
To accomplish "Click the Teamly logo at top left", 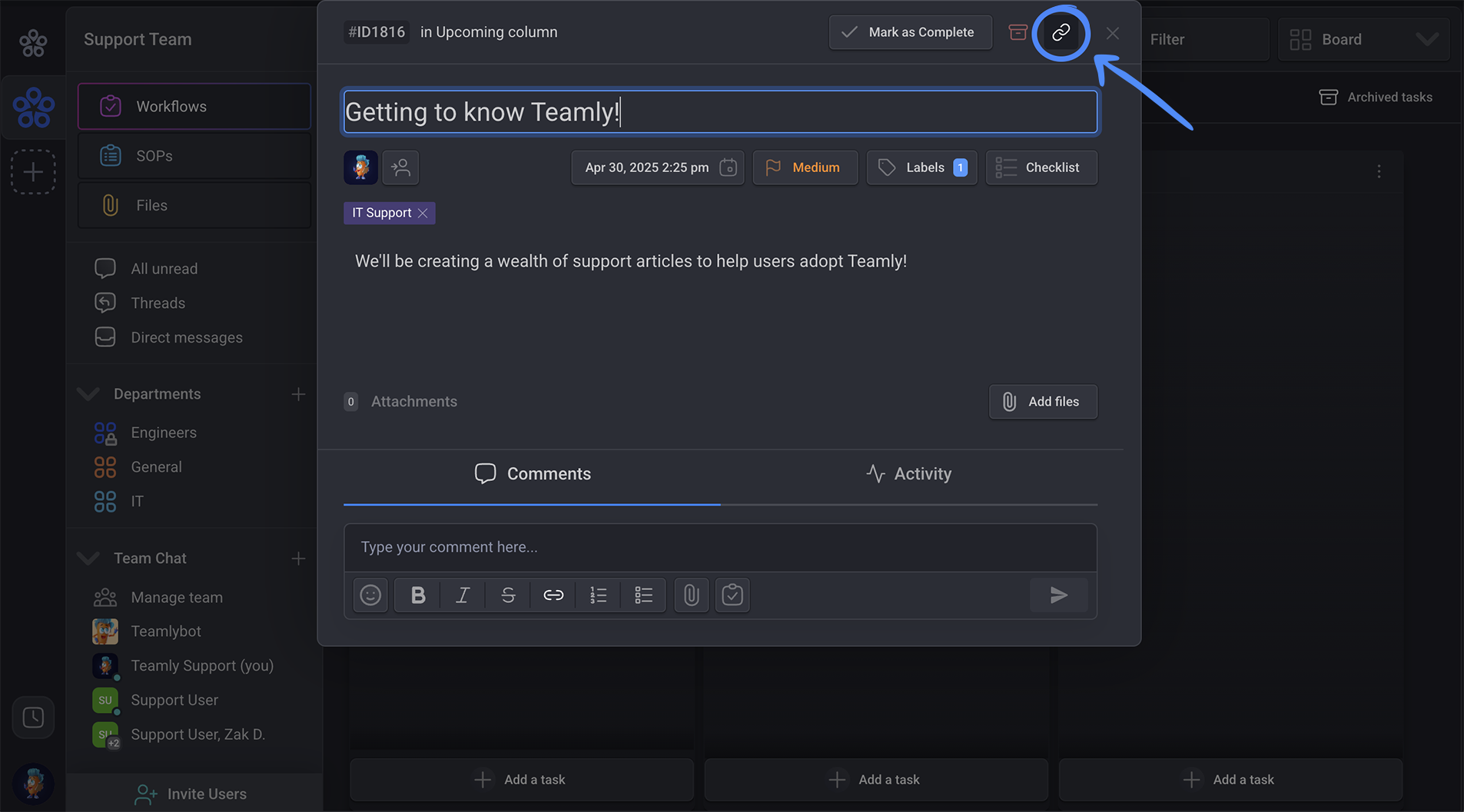I will 33,42.
